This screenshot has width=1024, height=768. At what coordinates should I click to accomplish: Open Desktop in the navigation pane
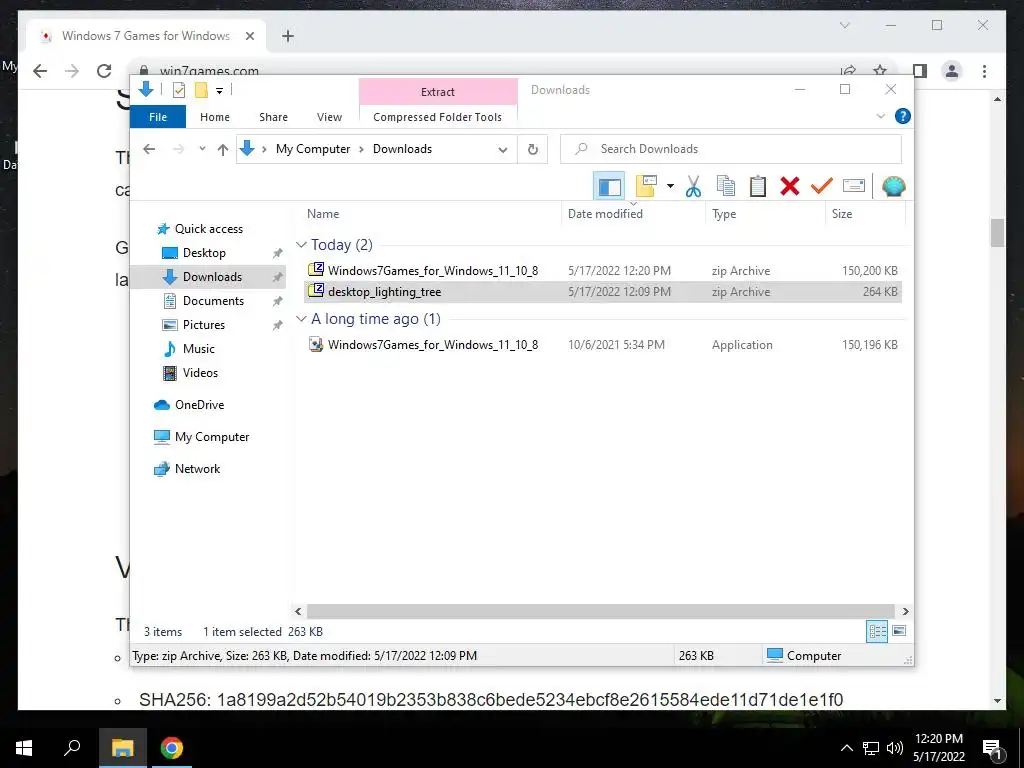pyautogui.click(x=204, y=253)
